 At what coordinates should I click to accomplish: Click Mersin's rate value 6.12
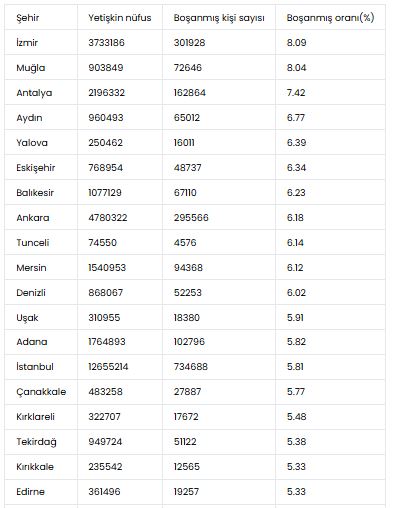(295, 268)
